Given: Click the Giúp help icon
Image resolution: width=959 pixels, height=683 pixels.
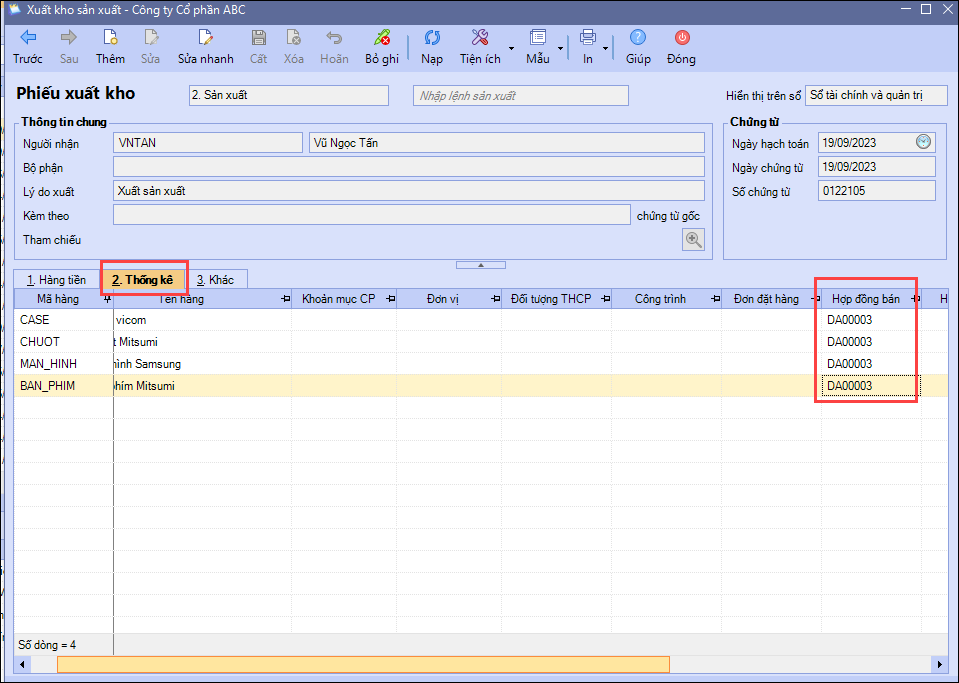Looking at the screenshot, I should (x=638, y=38).
